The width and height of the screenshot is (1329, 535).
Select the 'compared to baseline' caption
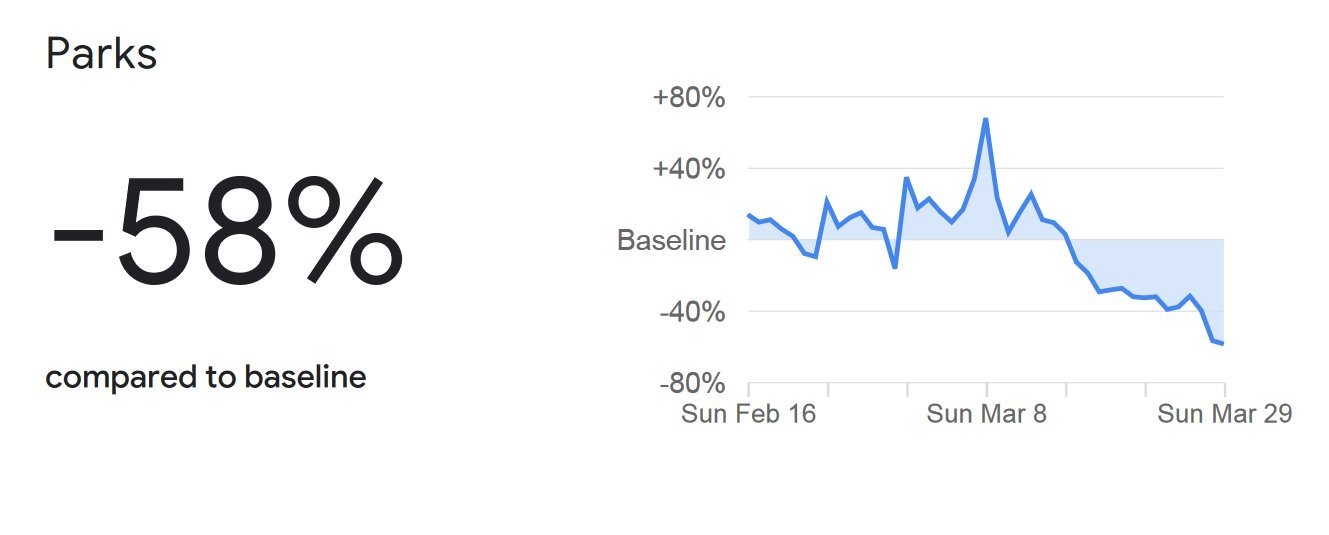205,378
